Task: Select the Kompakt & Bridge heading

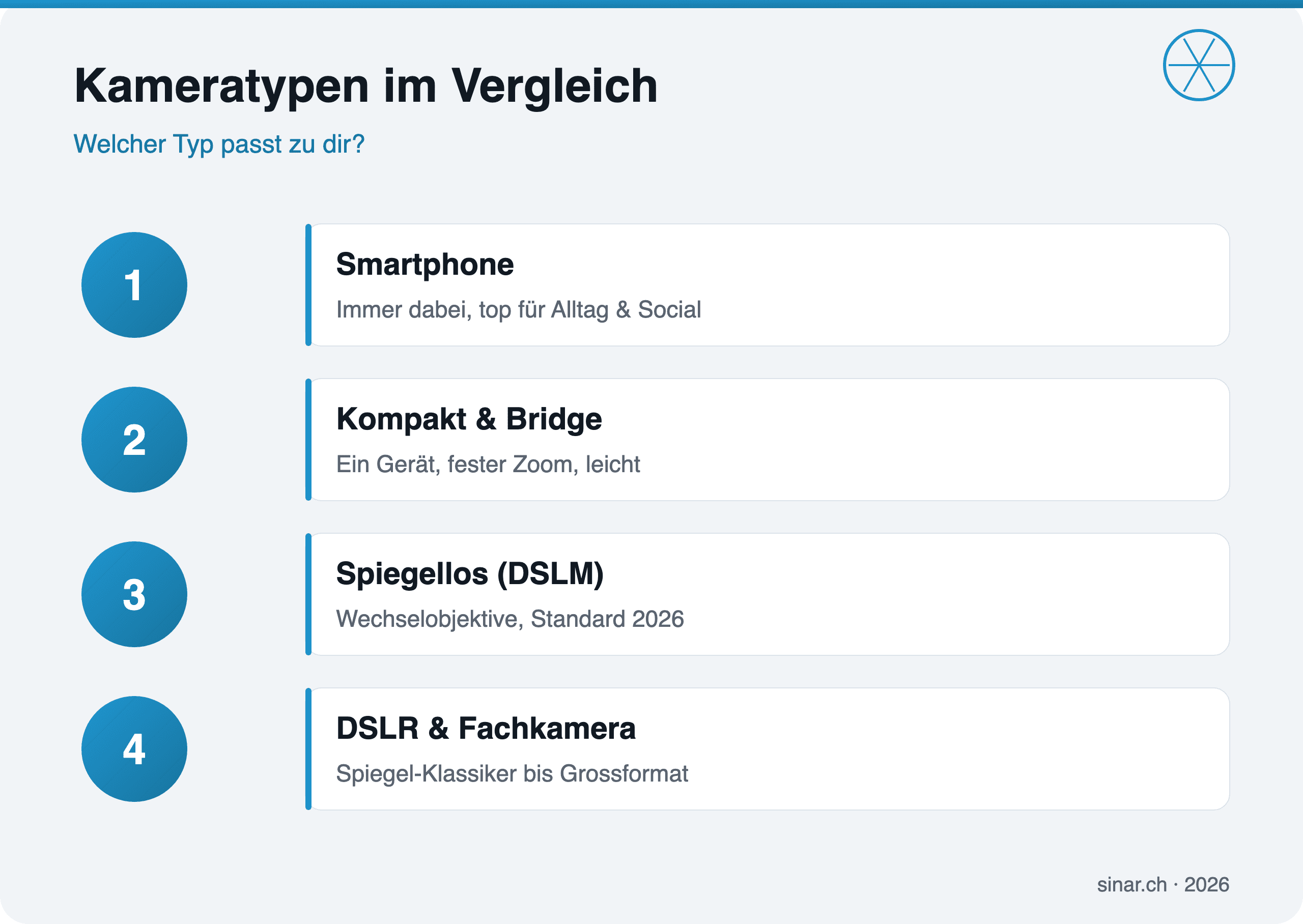Action: click(469, 419)
